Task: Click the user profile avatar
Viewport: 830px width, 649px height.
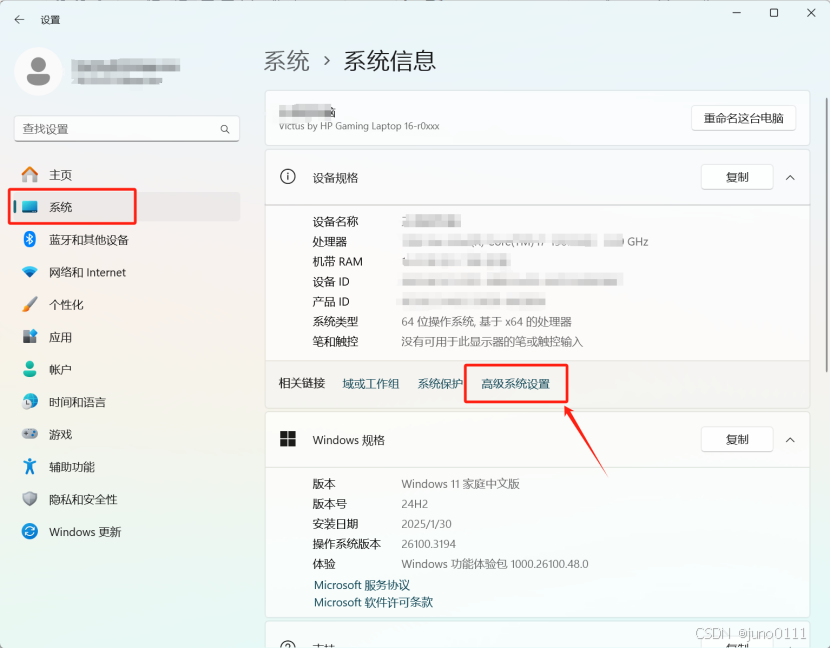Action: pyautogui.click(x=38, y=71)
